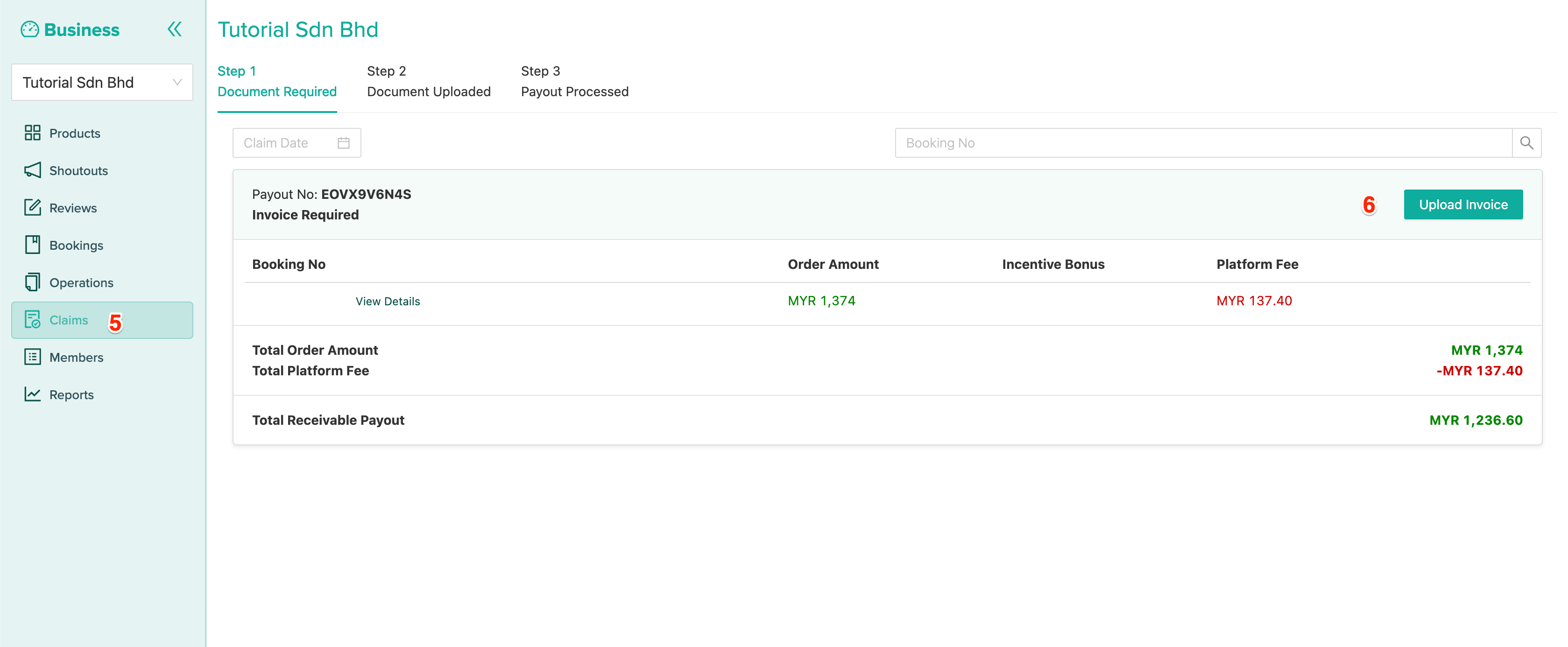The height and width of the screenshot is (647, 1568).
Task: Click the Reports chart icon
Action: coord(32,394)
